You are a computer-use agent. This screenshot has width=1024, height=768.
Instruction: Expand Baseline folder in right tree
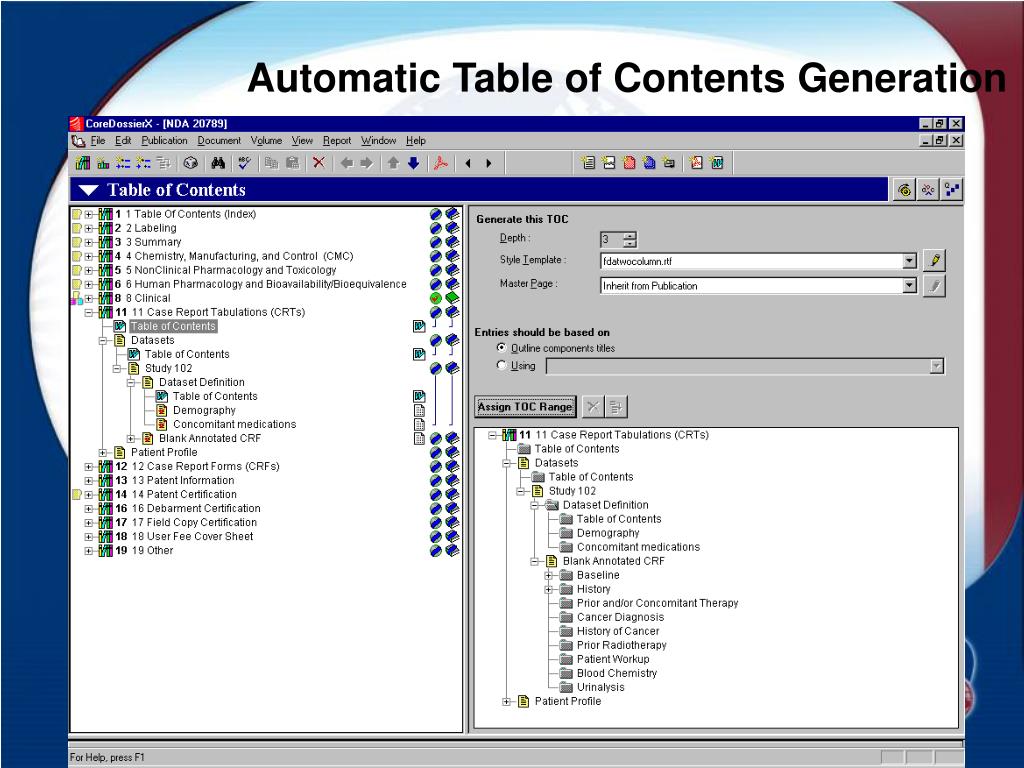coord(549,575)
